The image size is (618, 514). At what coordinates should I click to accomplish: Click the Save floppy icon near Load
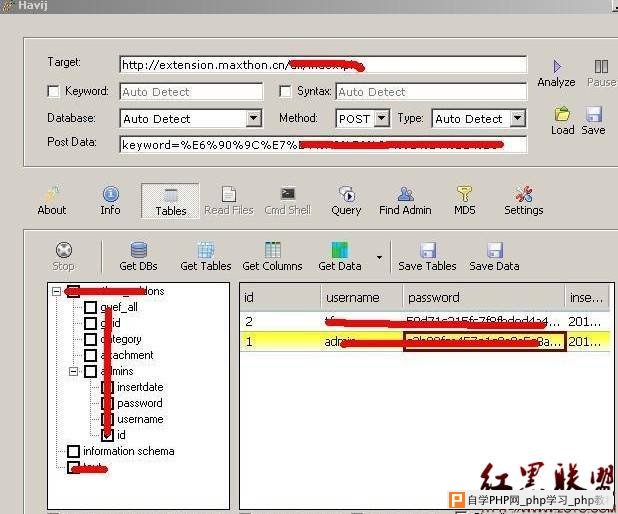pos(594,114)
